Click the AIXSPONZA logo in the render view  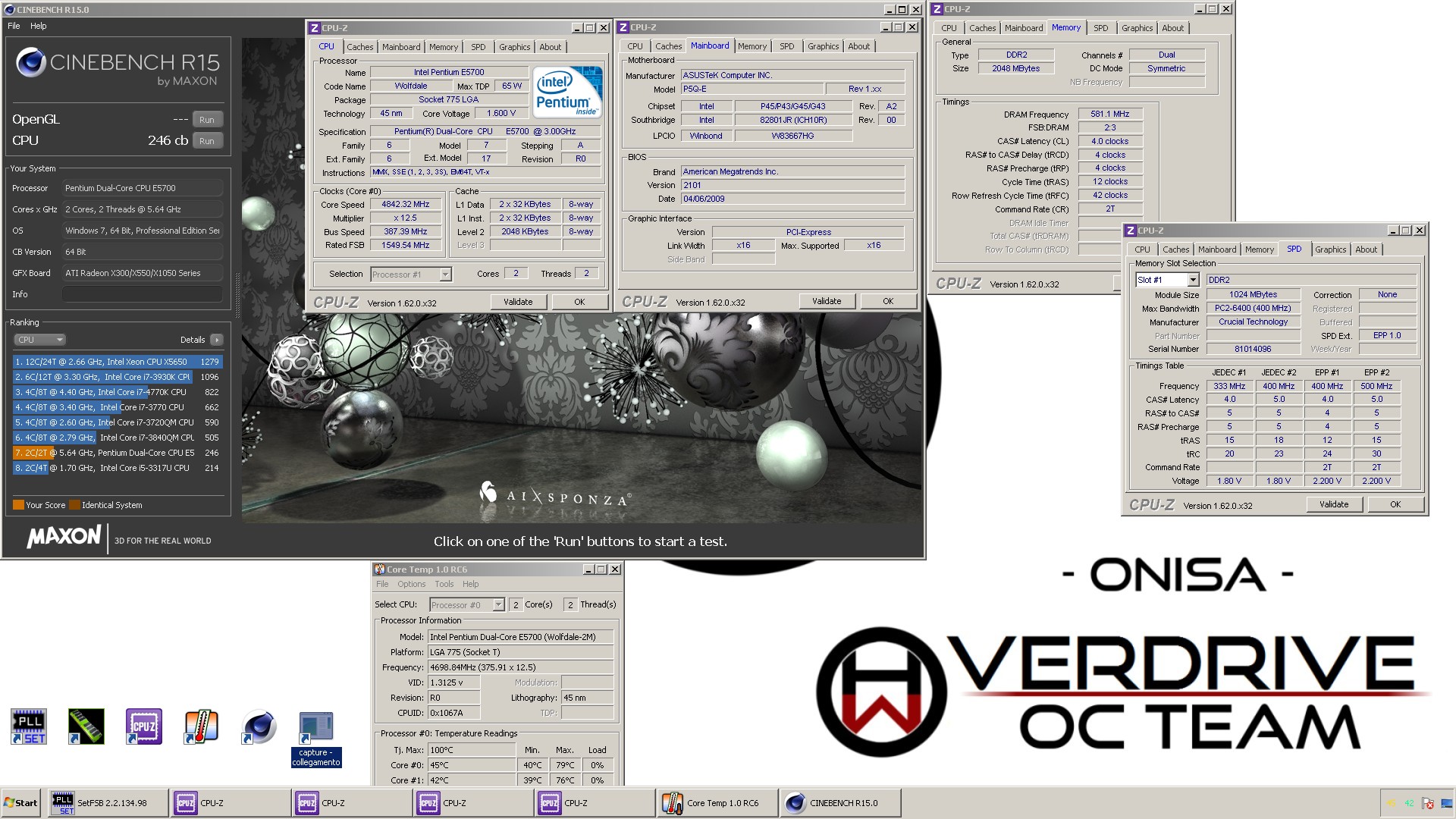(554, 497)
